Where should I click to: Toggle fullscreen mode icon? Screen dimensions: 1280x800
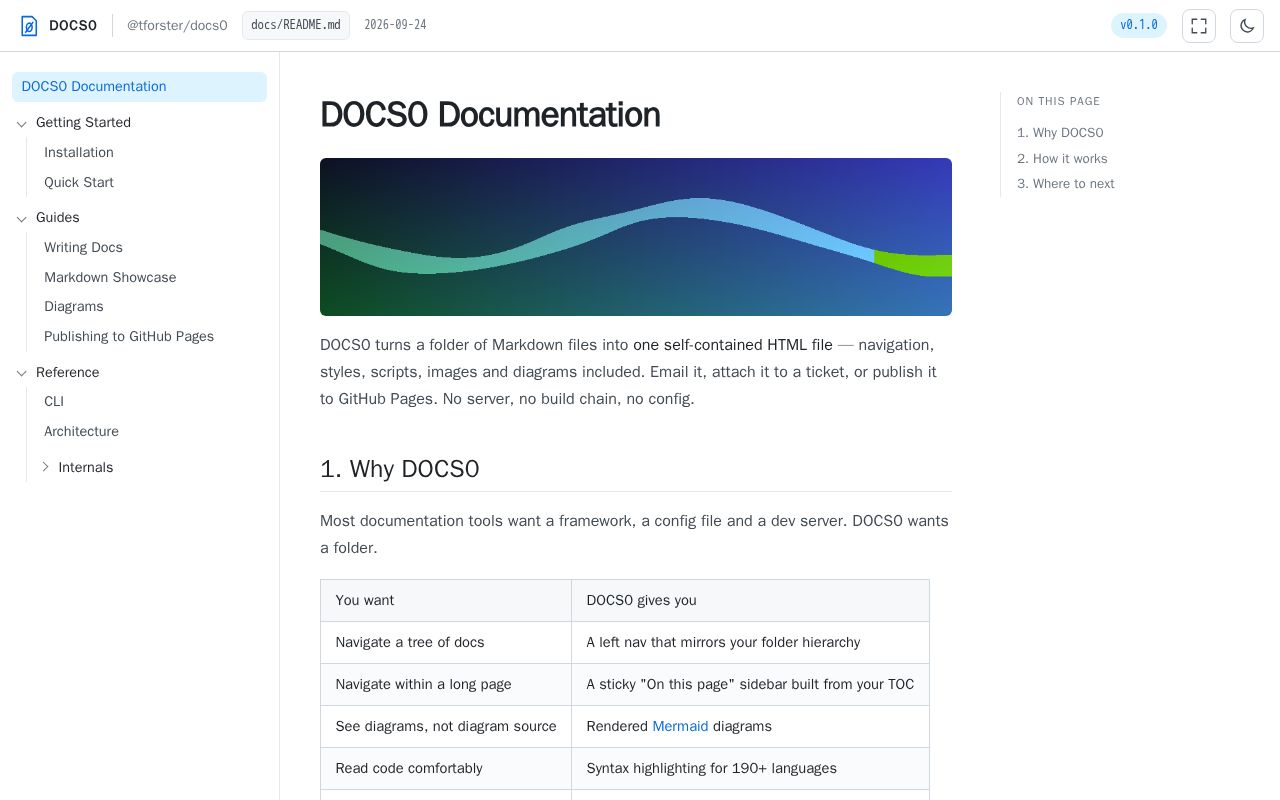[x=1199, y=26]
